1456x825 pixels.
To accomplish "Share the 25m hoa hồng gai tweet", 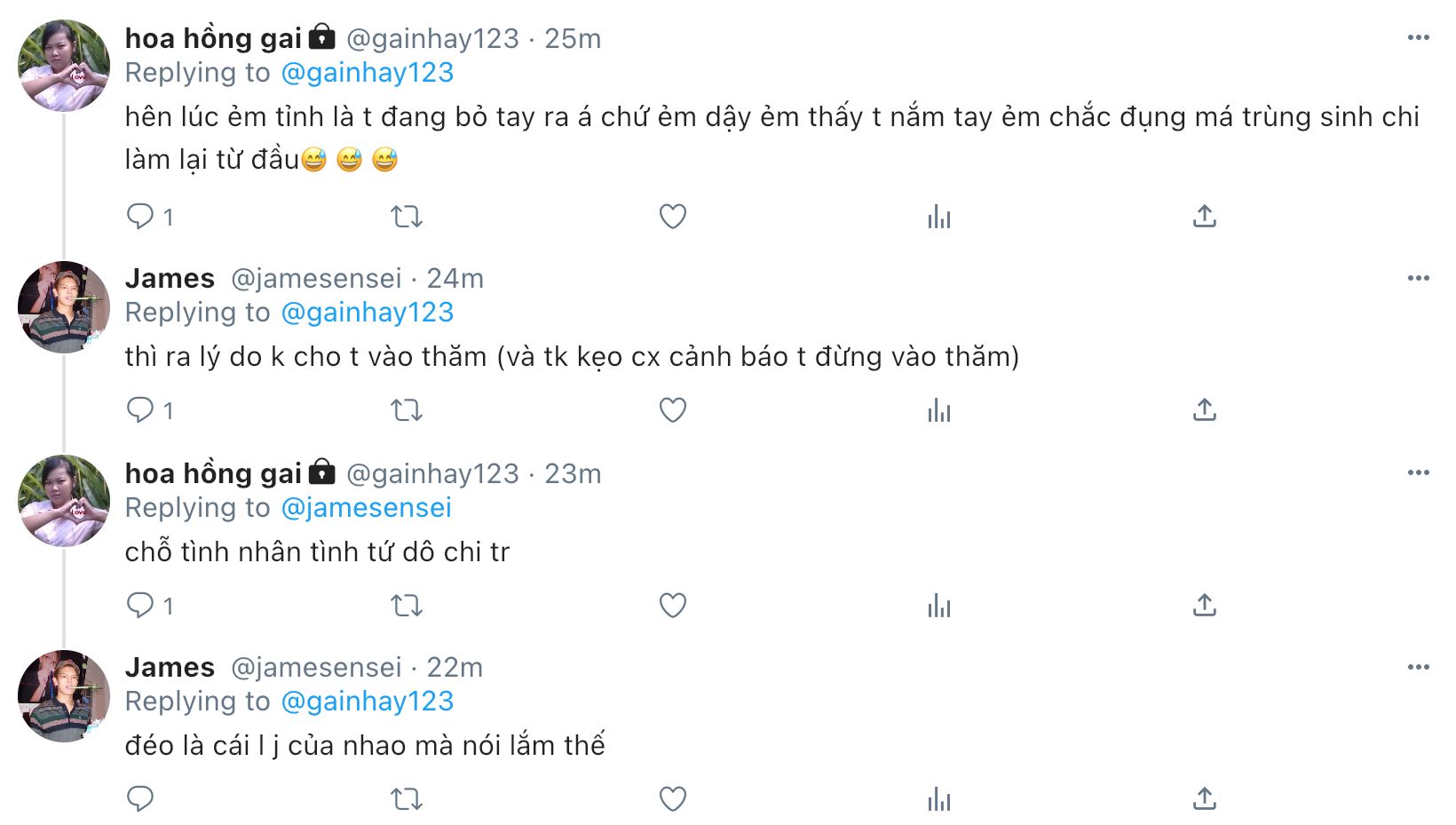I will coord(1204,216).
